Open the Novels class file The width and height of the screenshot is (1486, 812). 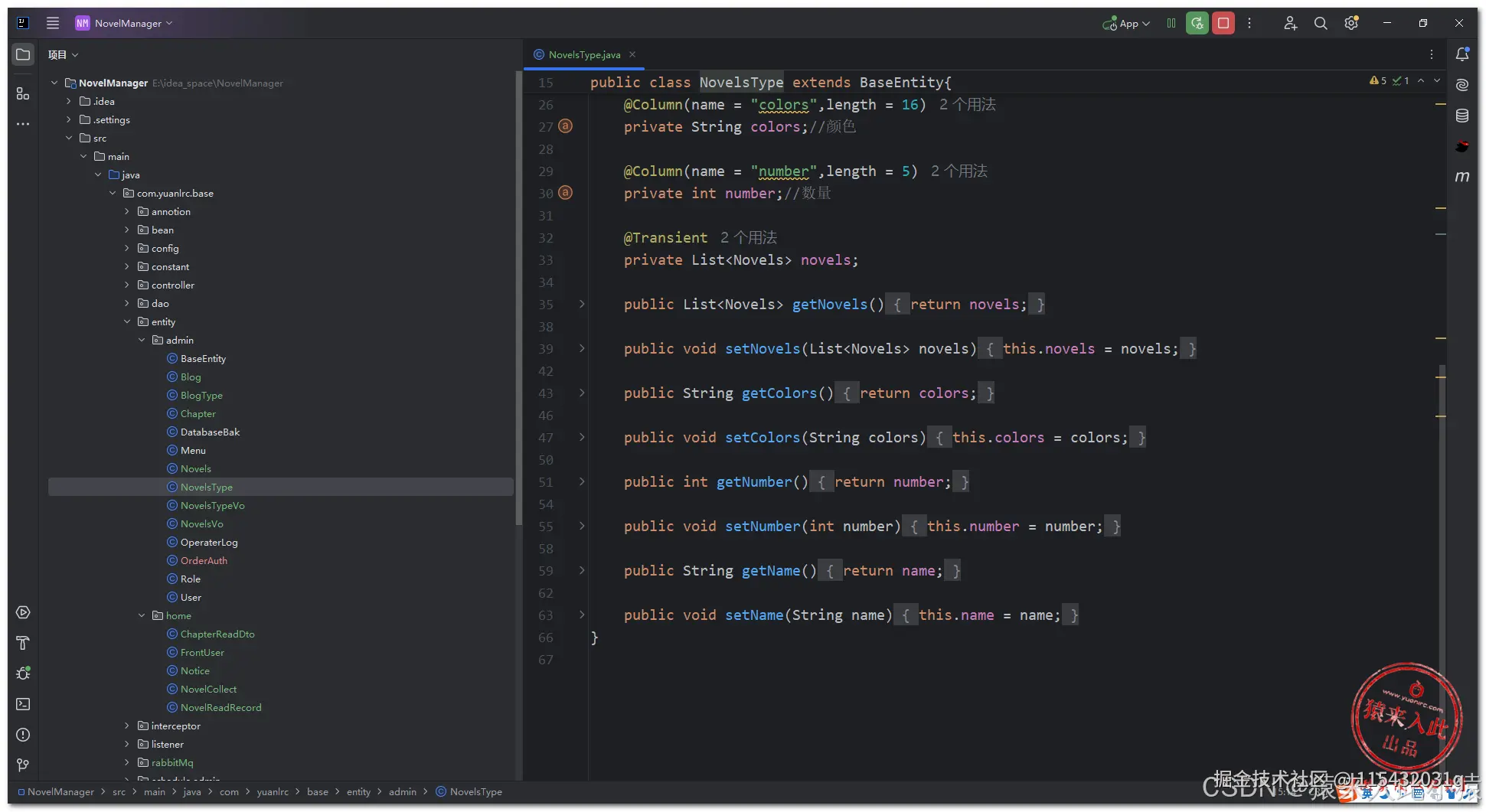click(195, 468)
